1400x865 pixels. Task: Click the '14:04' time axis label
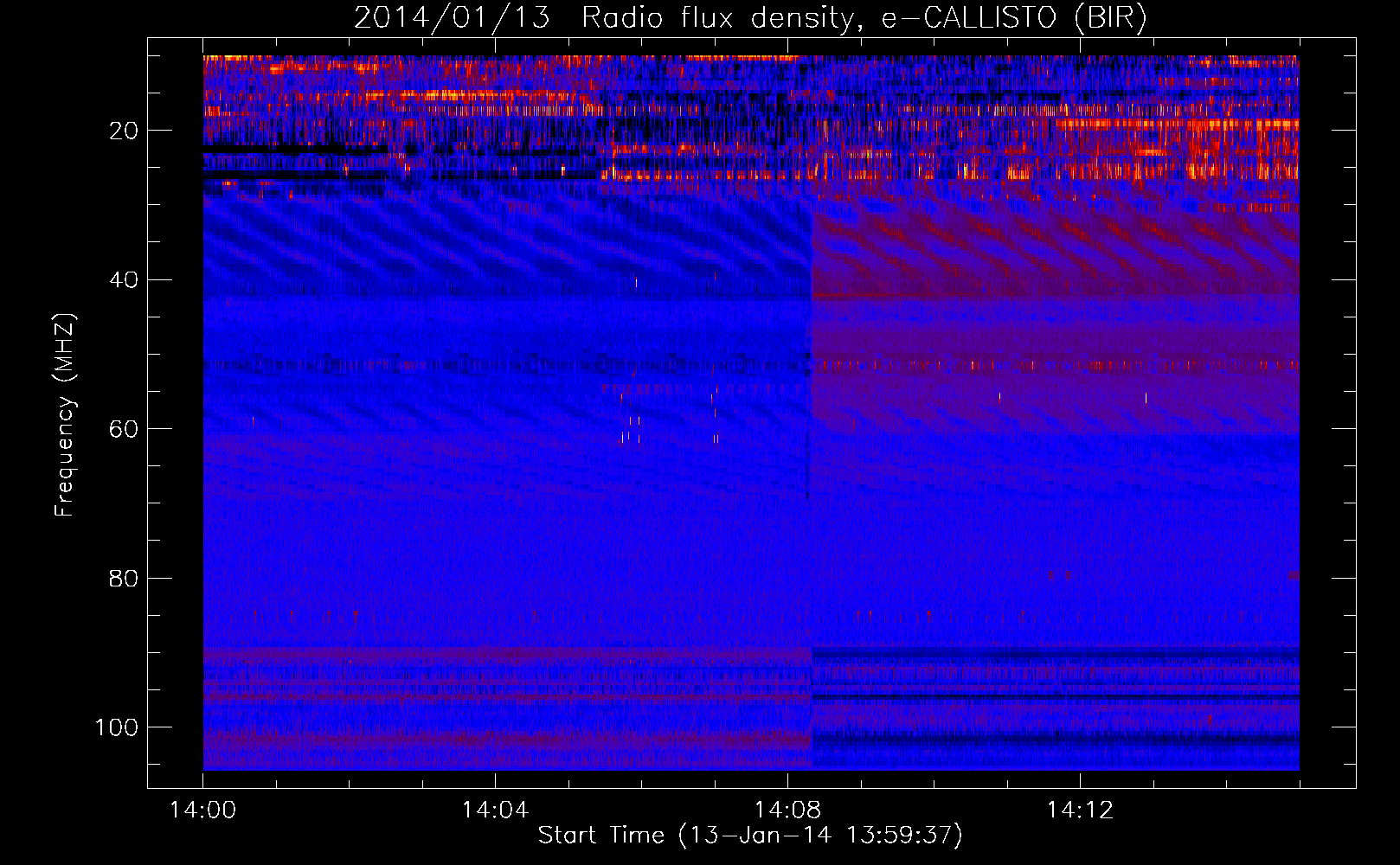pos(495,811)
